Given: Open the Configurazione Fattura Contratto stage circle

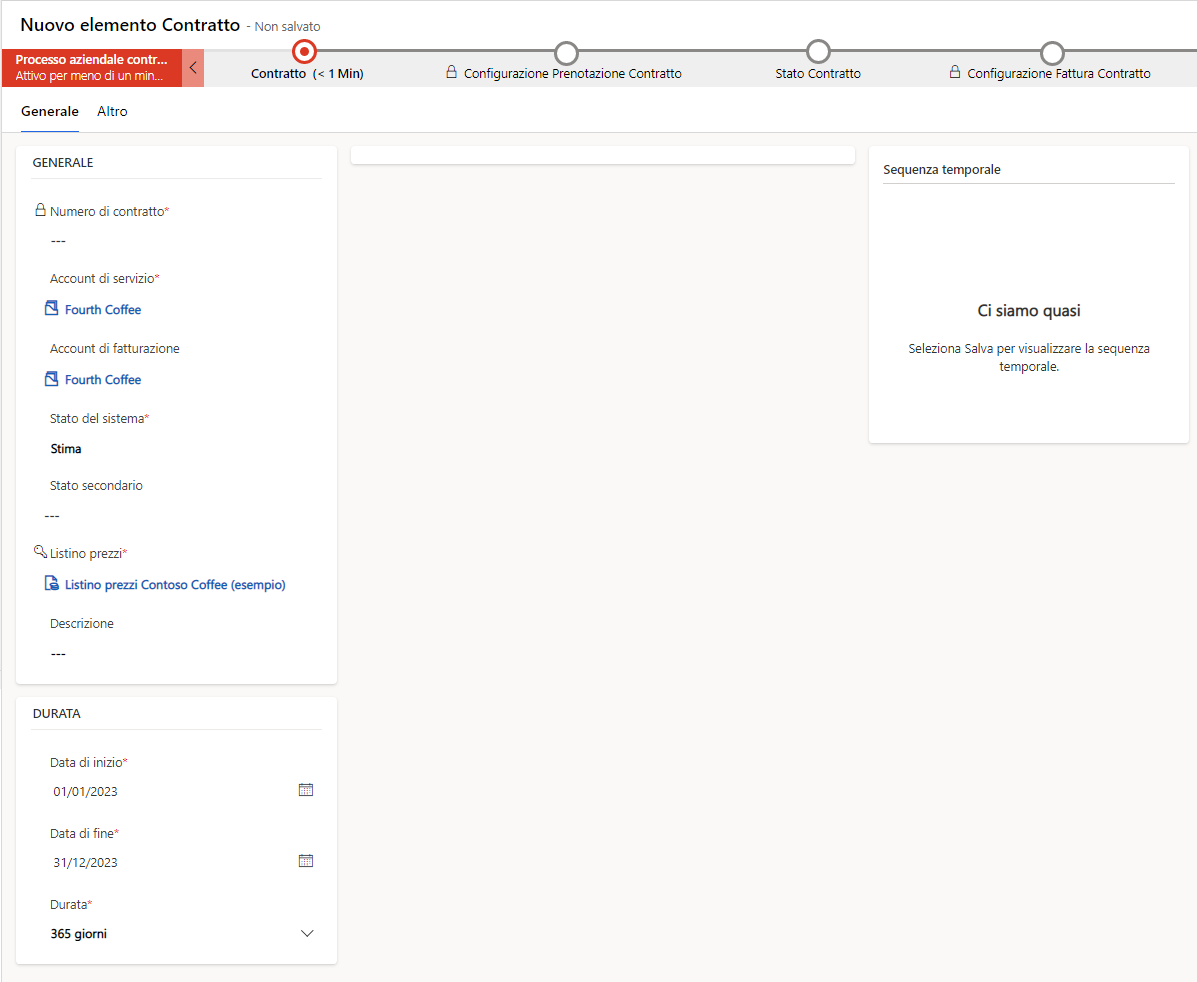Looking at the screenshot, I should click(1052, 53).
